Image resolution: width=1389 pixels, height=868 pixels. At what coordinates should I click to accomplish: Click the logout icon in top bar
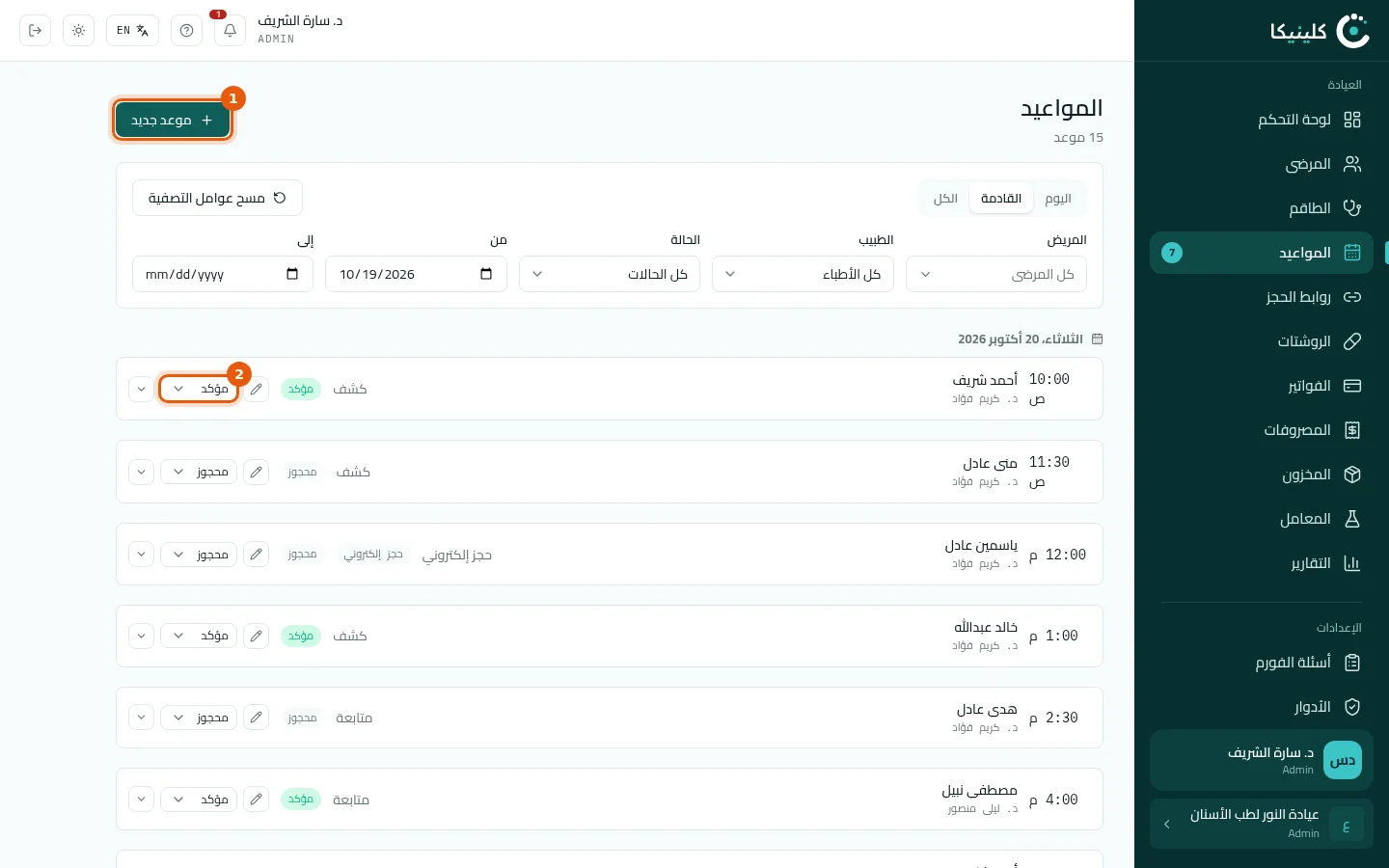(x=36, y=30)
